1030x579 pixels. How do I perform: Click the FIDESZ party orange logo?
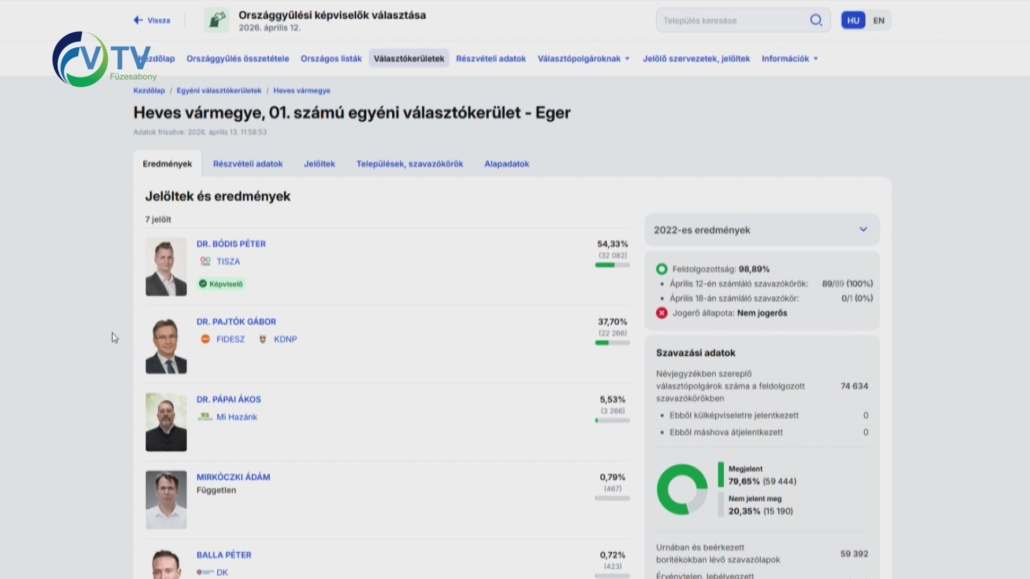click(205, 339)
